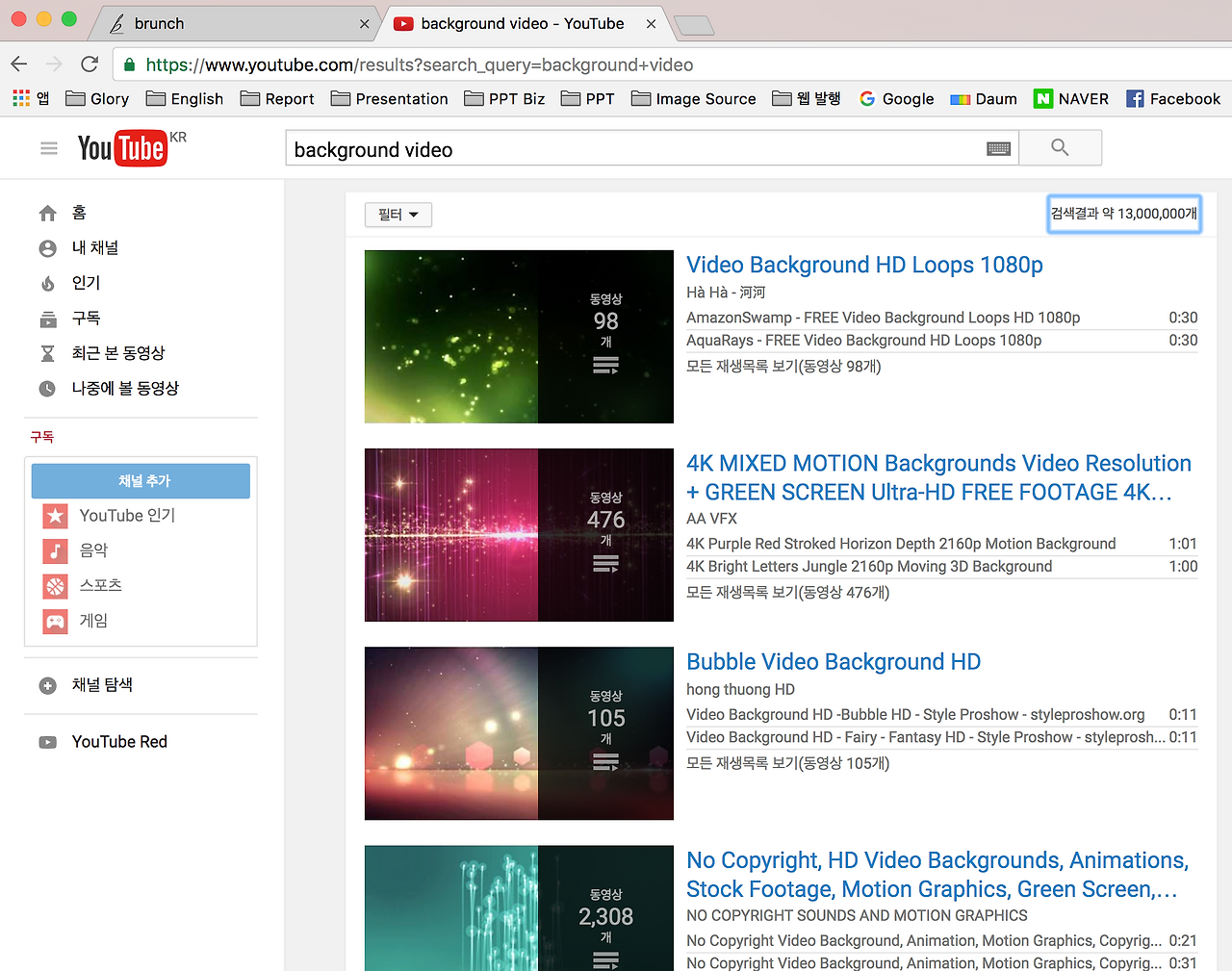
Task: Click the browser address bar URL
Action: click(420, 64)
